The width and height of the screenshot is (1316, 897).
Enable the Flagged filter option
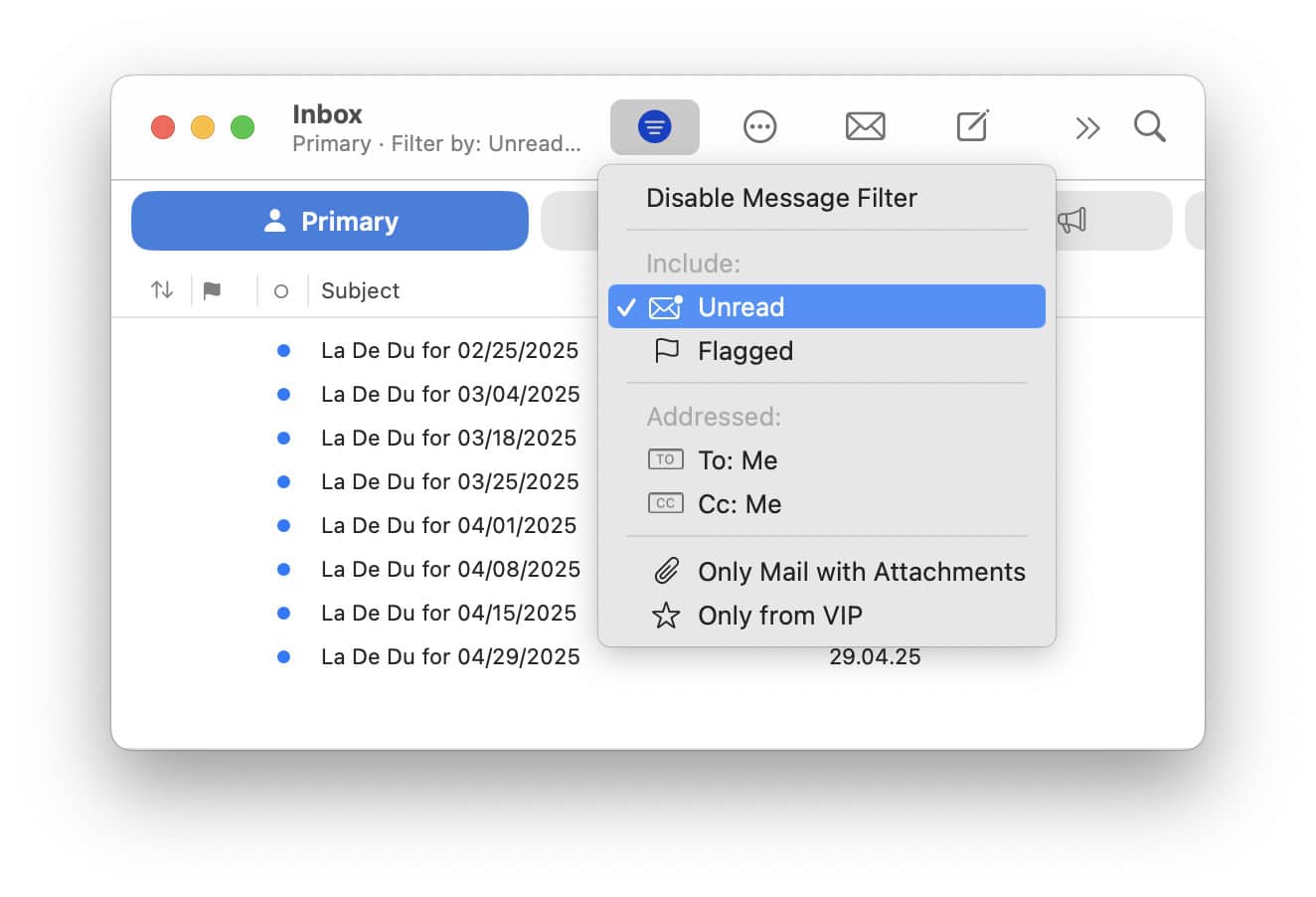[827, 351]
